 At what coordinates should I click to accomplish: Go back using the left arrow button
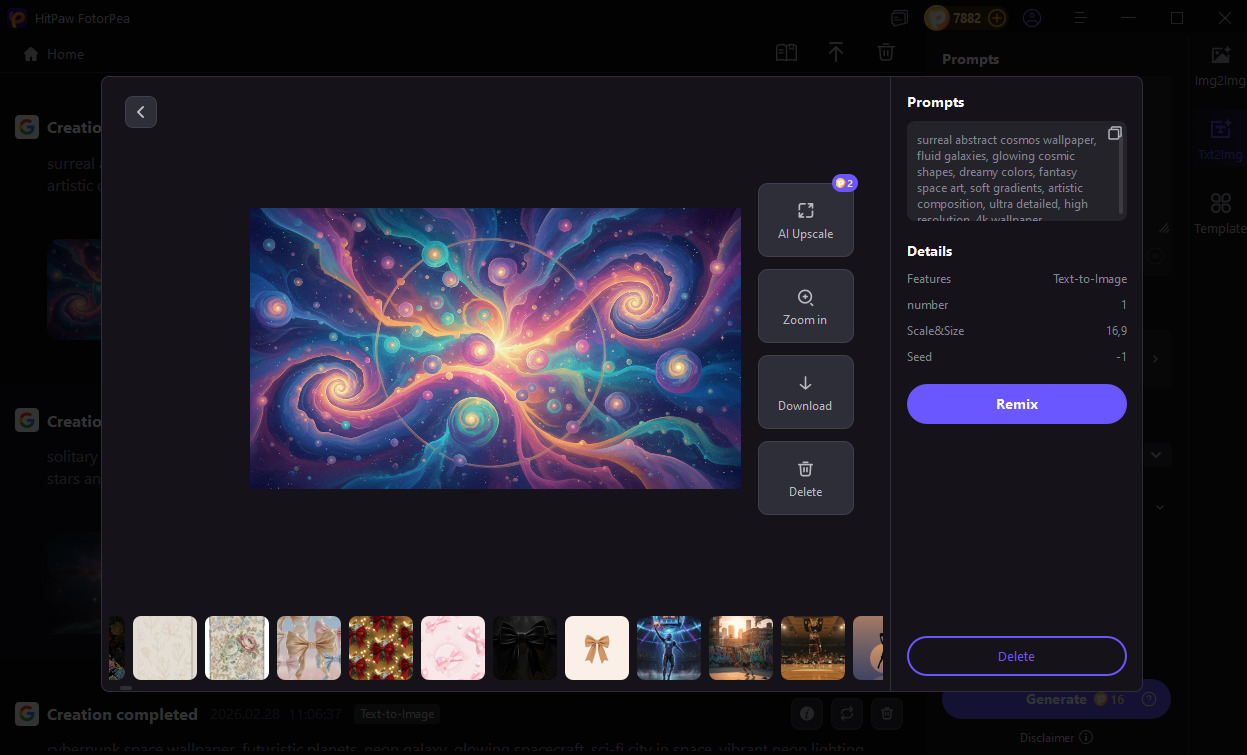pyautogui.click(x=141, y=112)
